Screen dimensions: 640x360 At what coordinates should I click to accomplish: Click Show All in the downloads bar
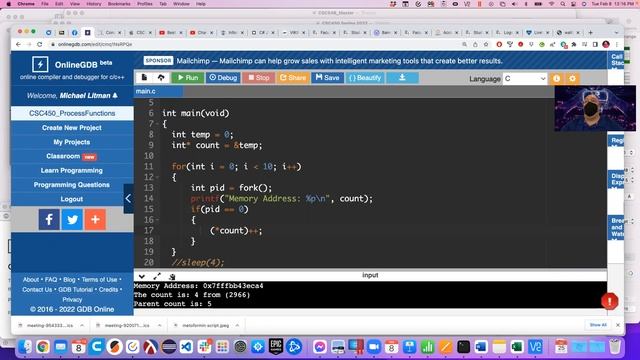click(x=598, y=325)
